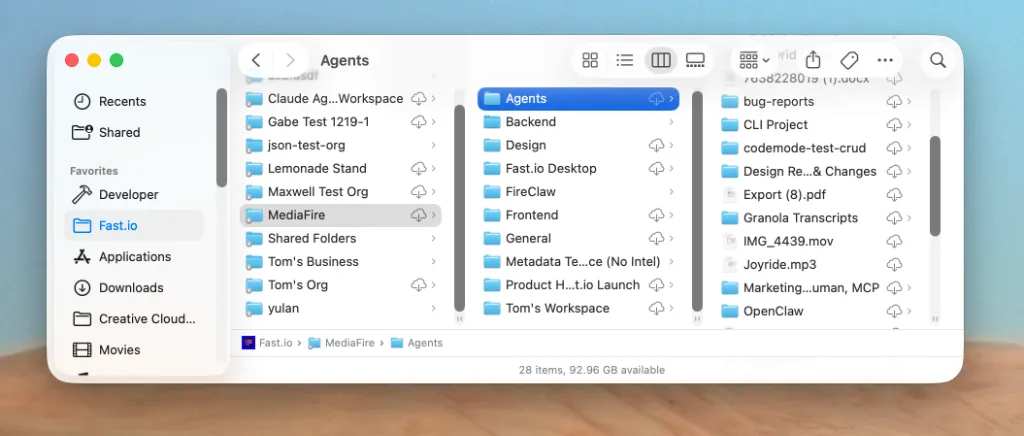Click the Recents clock icon
Screen dimensions: 1024x436
(82, 101)
